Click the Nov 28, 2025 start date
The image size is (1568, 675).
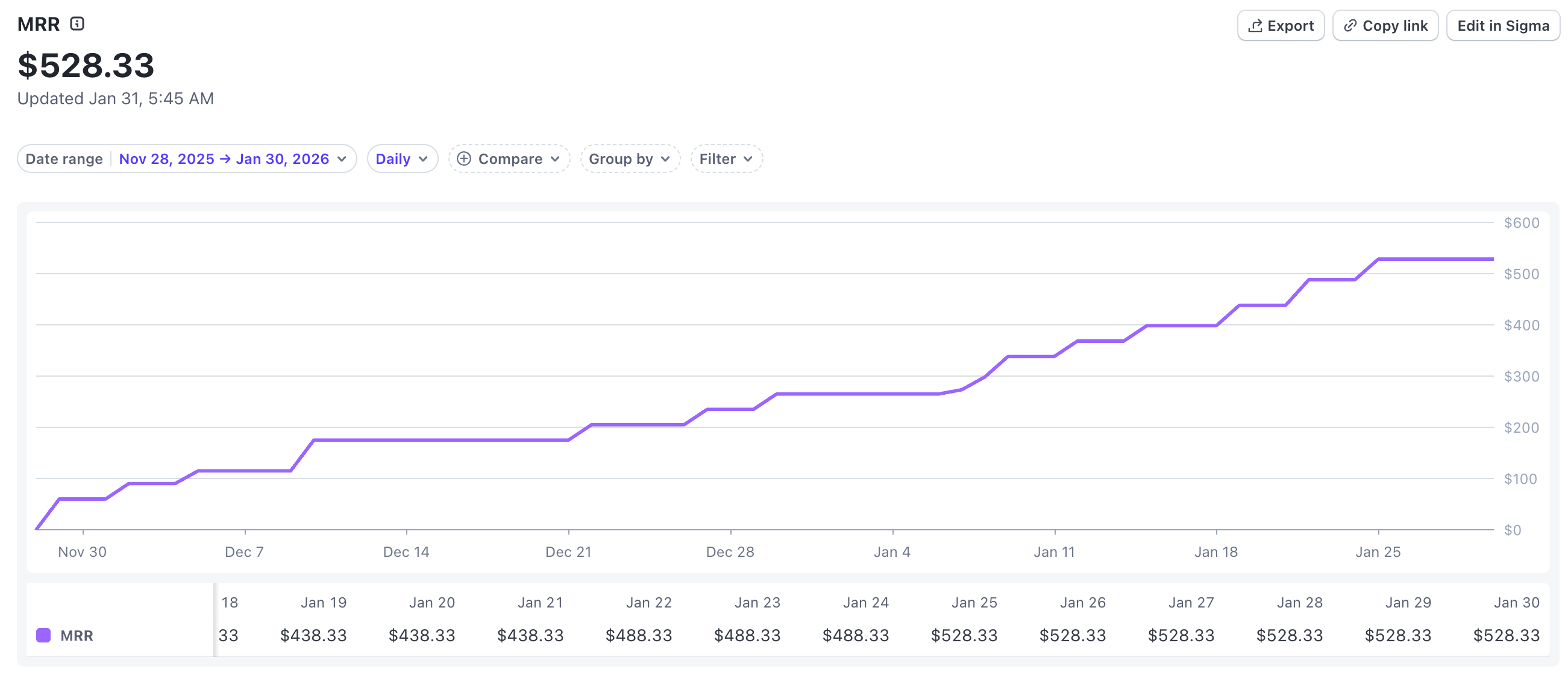166,159
